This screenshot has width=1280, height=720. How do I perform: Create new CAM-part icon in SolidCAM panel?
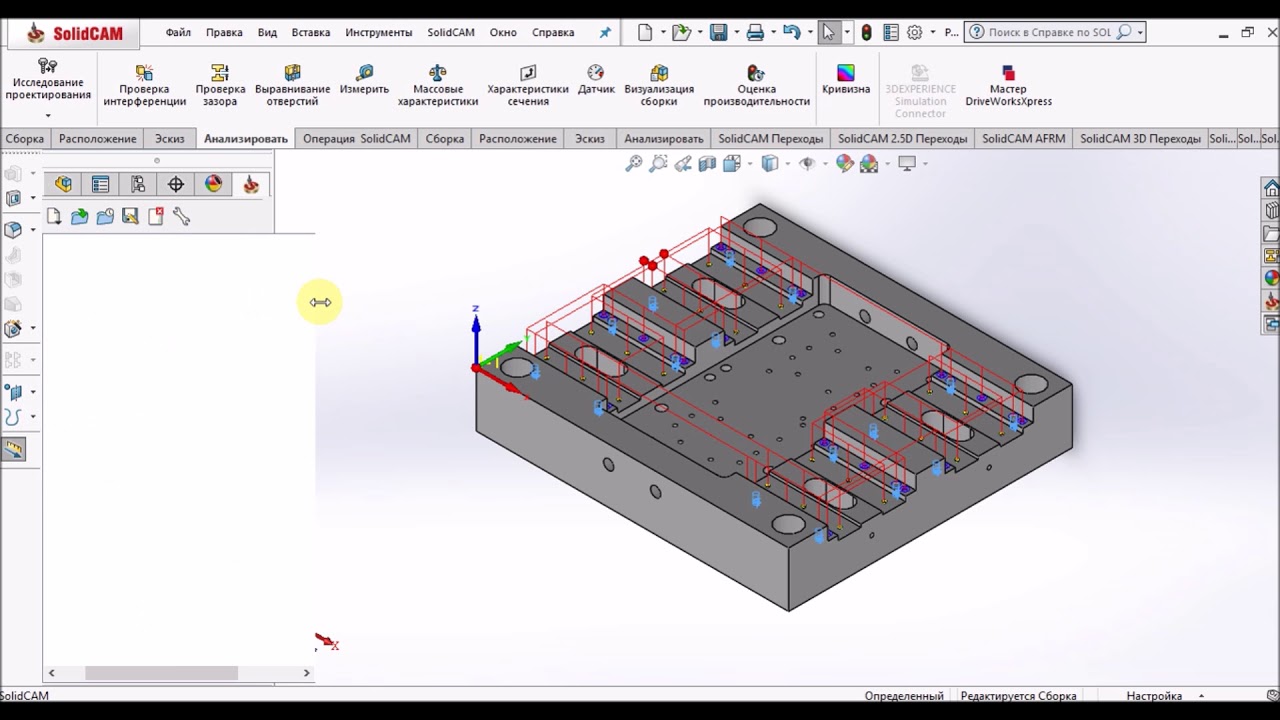pos(53,216)
